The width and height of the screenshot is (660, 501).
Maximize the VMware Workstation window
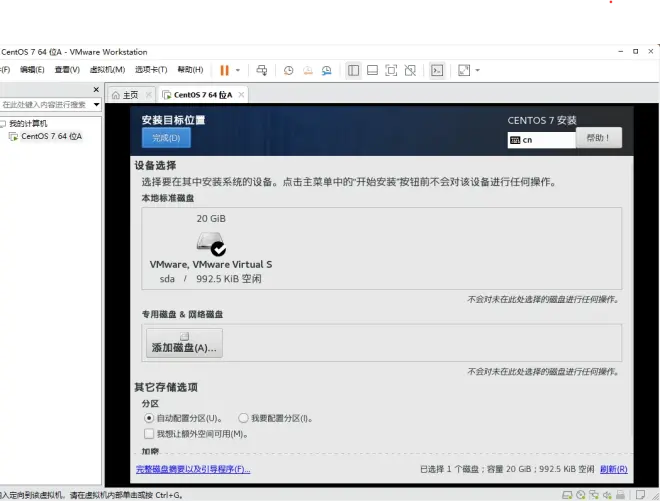636,51
